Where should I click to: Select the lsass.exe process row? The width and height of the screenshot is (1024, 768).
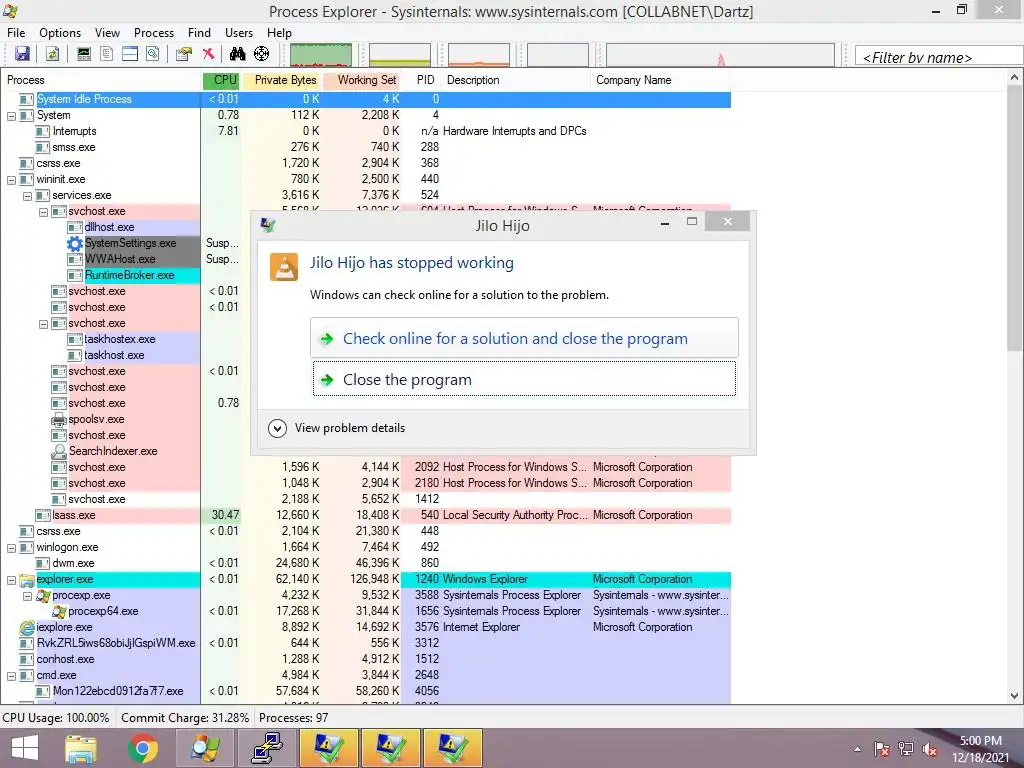click(366, 515)
